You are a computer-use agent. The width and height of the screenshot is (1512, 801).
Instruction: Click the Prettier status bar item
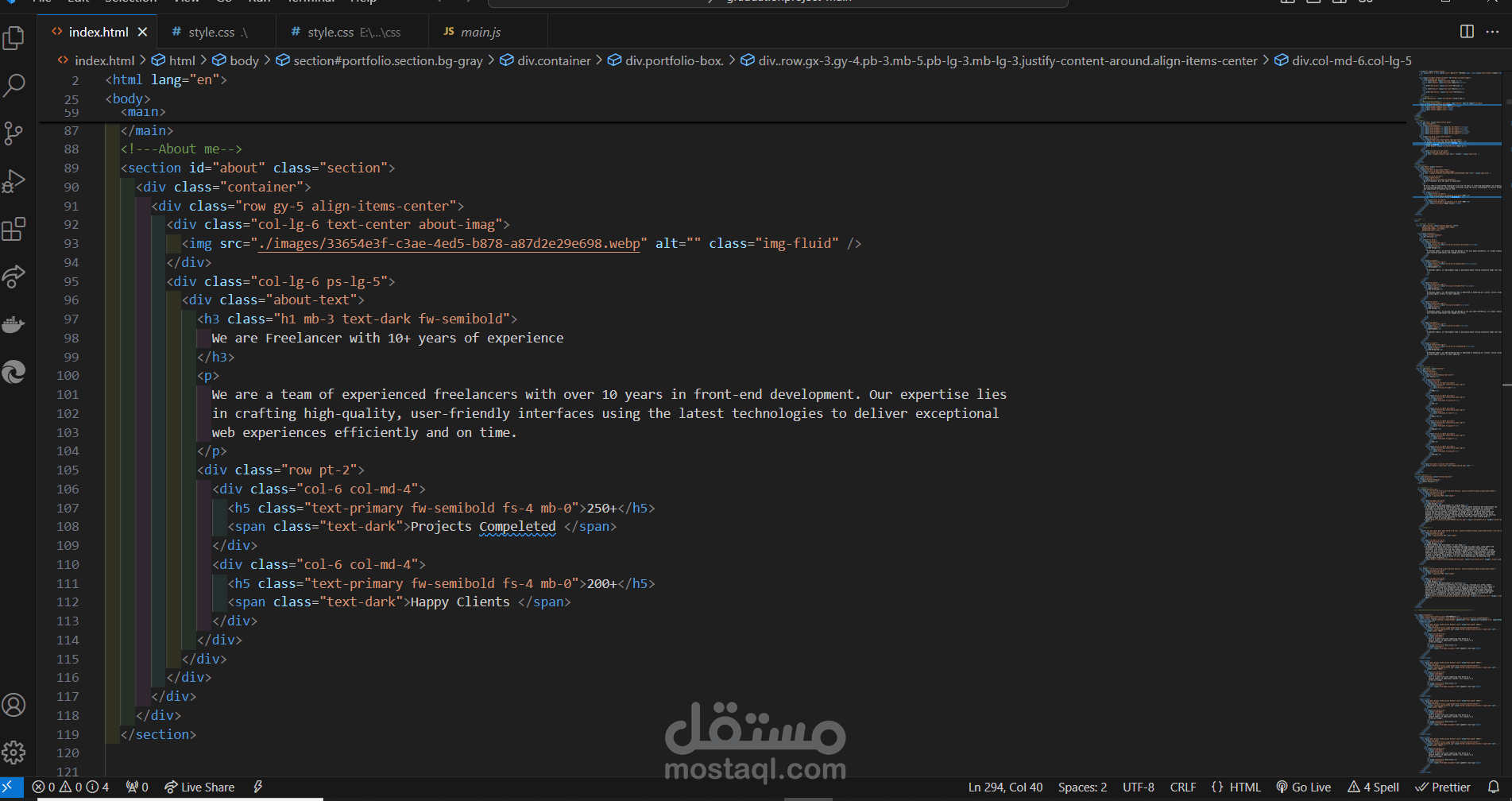tap(1443, 787)
